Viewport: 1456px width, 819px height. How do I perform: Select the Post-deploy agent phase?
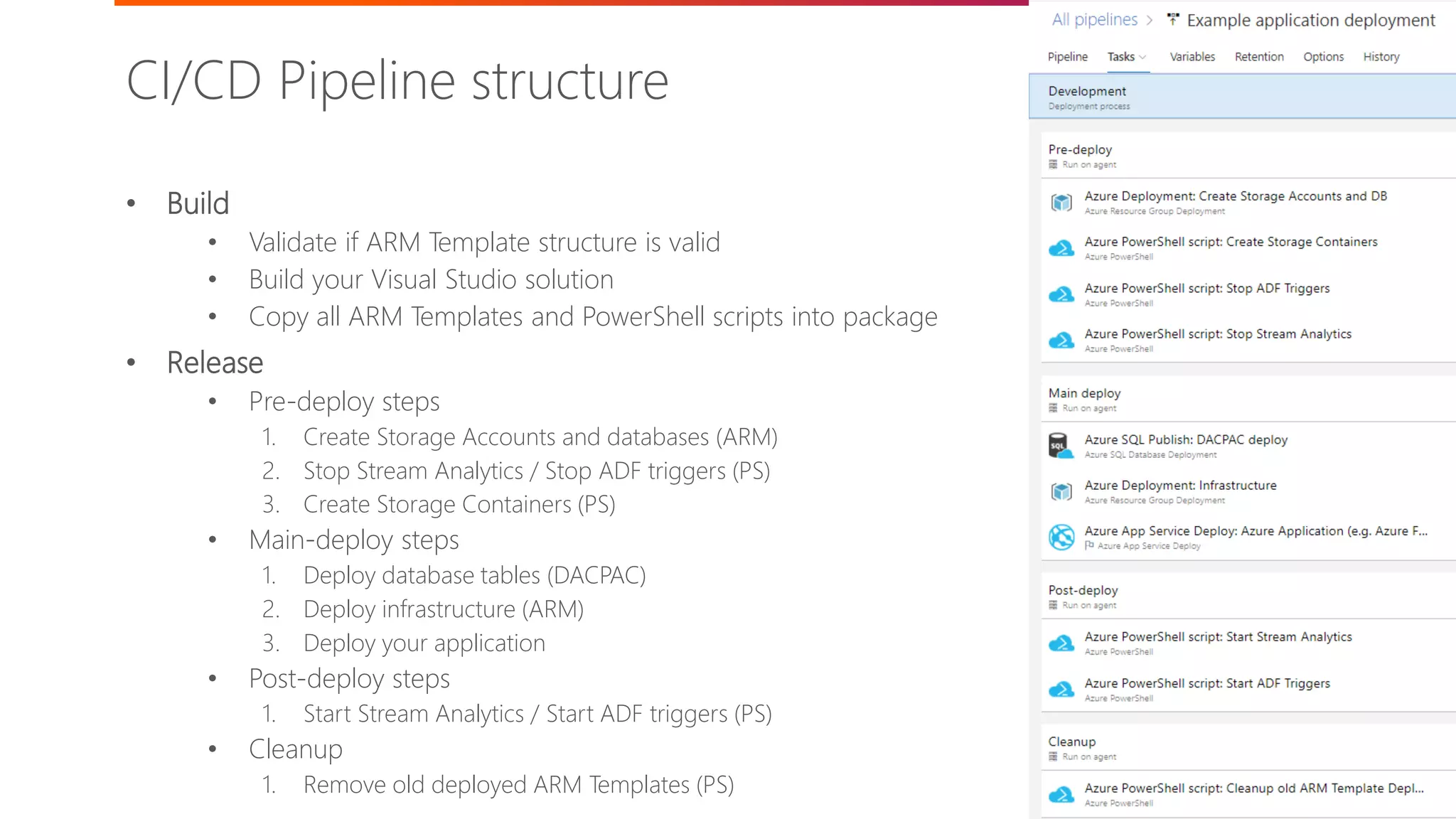pos(1248,596)
